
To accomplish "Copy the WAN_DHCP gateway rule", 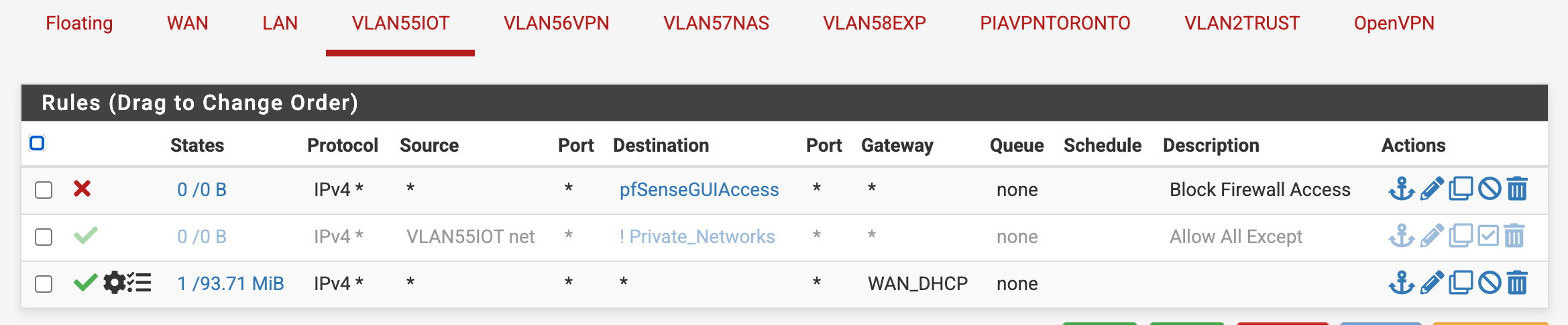I will click(x=1461, y=283).
